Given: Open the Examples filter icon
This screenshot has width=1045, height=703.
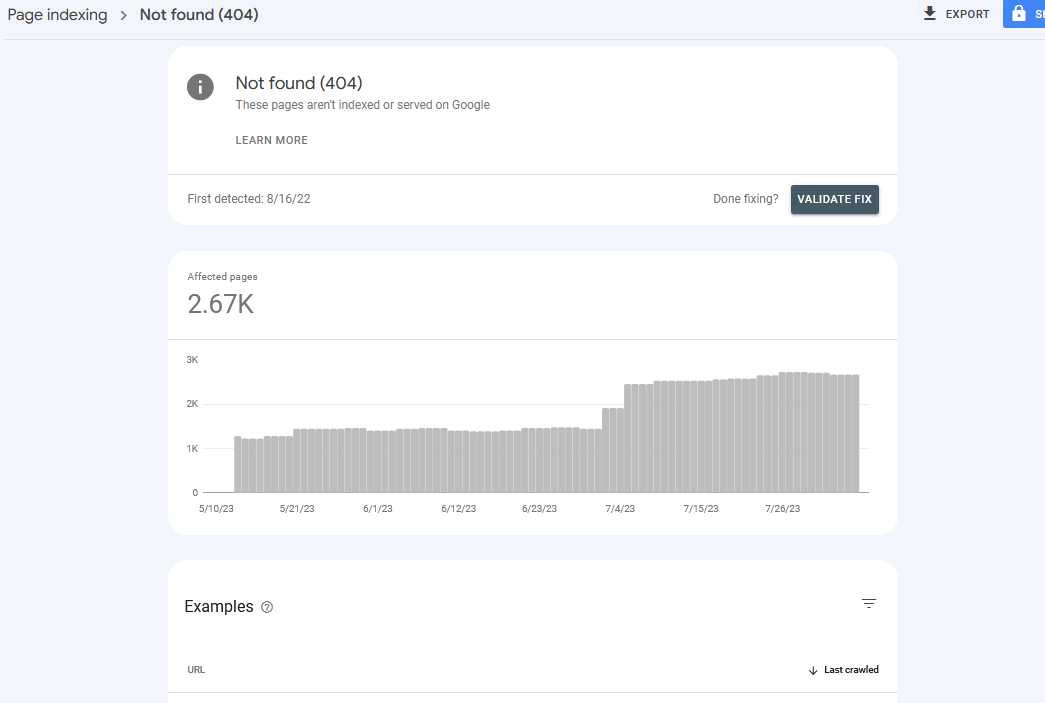Looking at the screenshot, I should pos(868,604).
